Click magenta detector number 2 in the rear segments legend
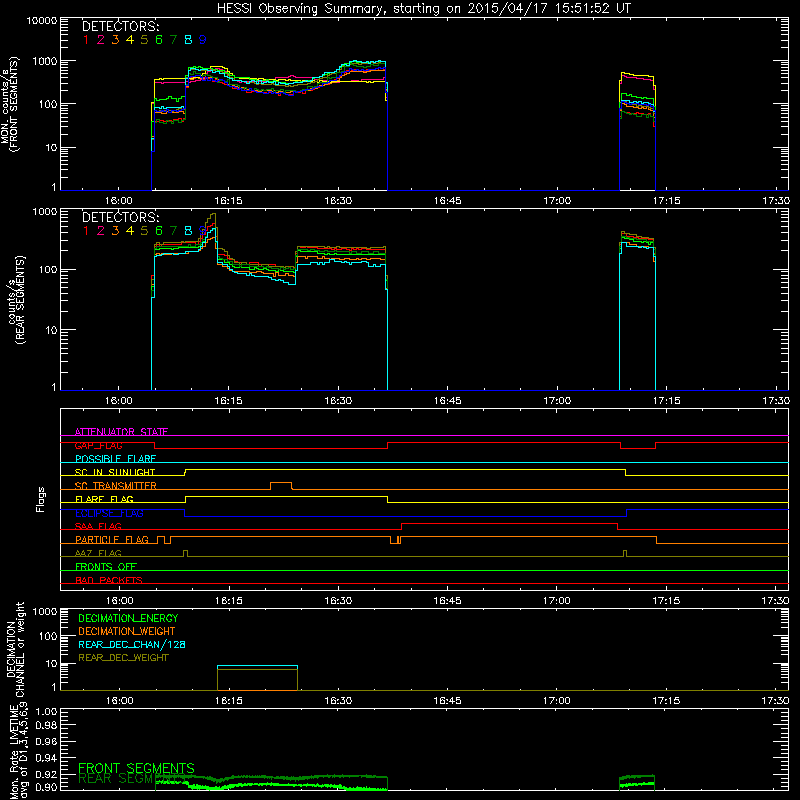The height and width of the screenshot is (800, 800). pos(101,231)
